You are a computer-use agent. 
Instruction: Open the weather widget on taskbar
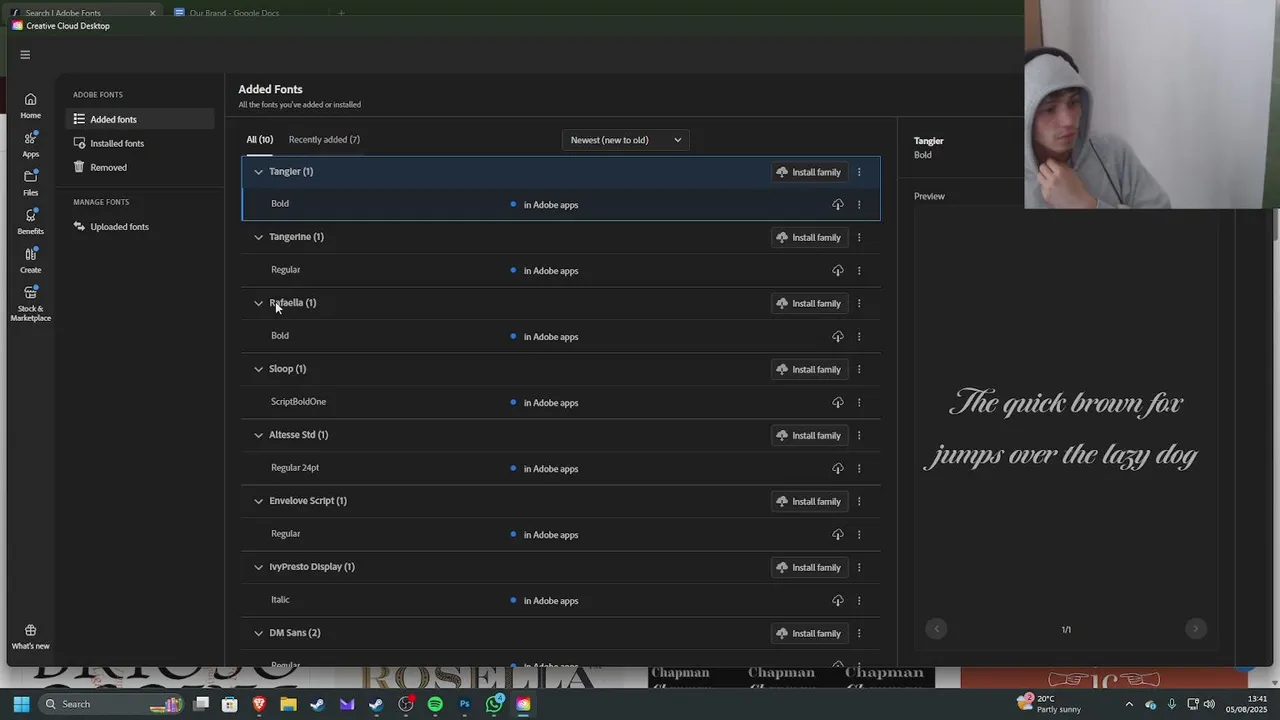pos(1049,704)
